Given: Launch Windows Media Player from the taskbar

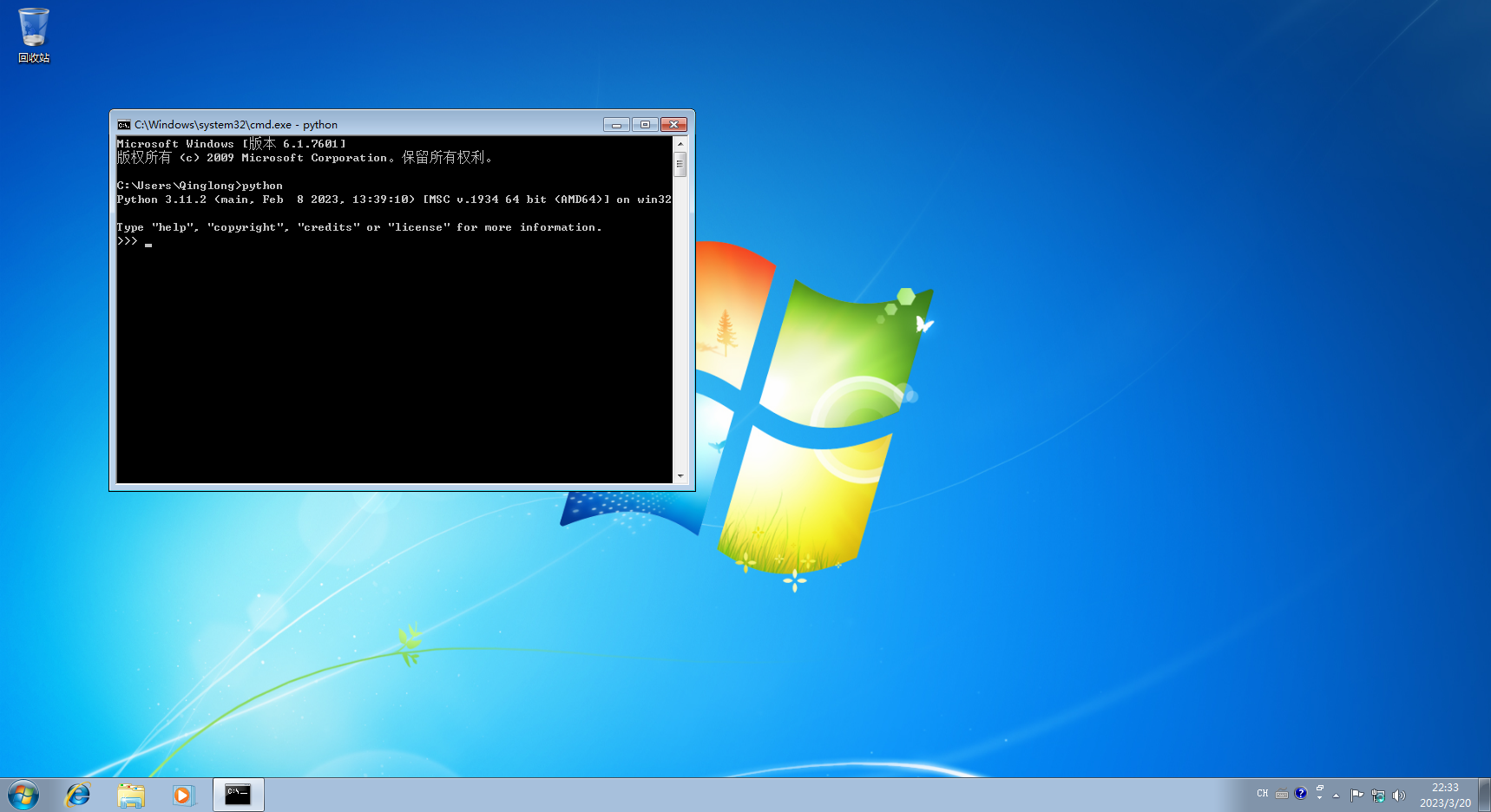Looking at the screenshot, I should coord(183,795).
